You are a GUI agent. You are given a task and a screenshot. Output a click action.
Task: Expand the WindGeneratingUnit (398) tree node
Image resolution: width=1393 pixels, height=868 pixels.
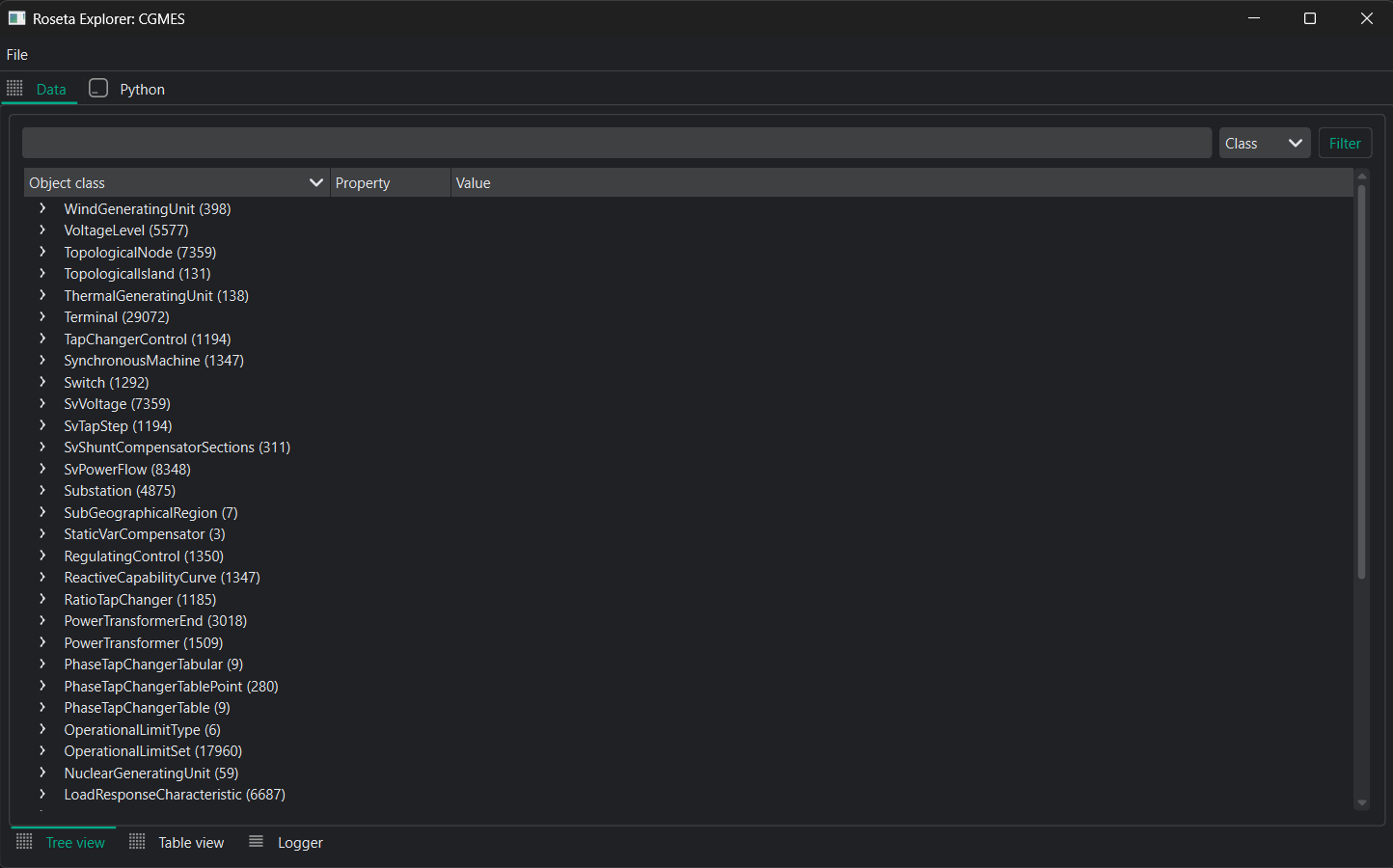tap(42, 208)
